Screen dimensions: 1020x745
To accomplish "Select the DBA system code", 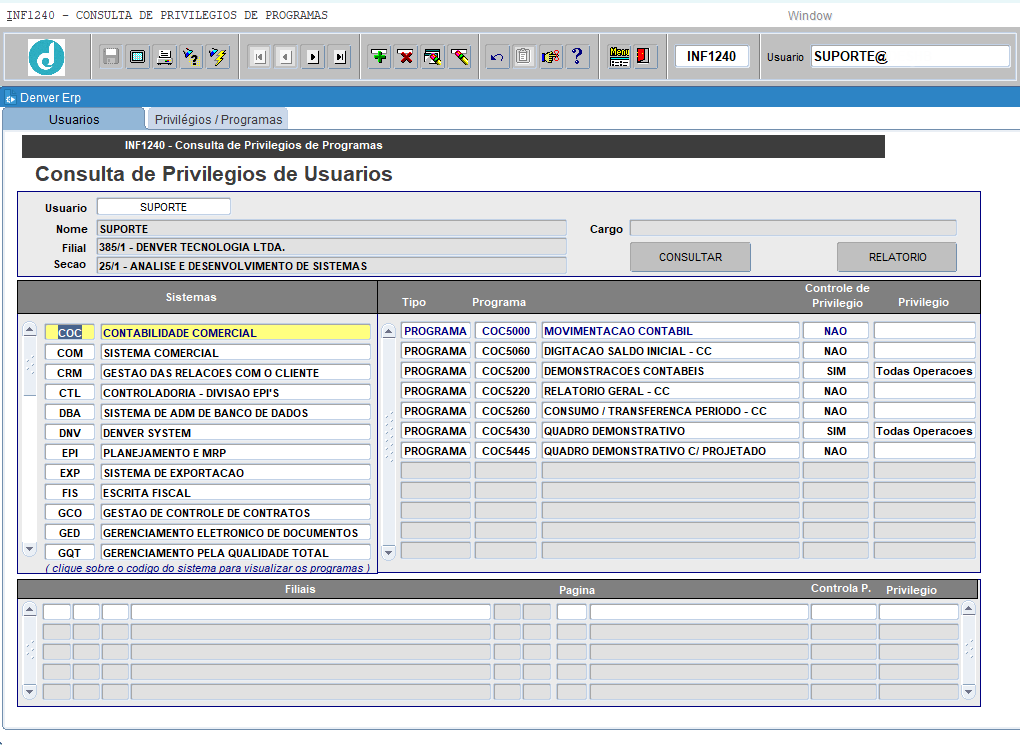I will 70,413.
